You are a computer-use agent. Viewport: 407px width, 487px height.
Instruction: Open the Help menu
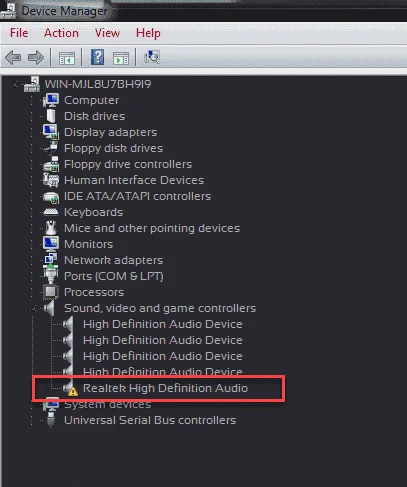coord(148,33)
